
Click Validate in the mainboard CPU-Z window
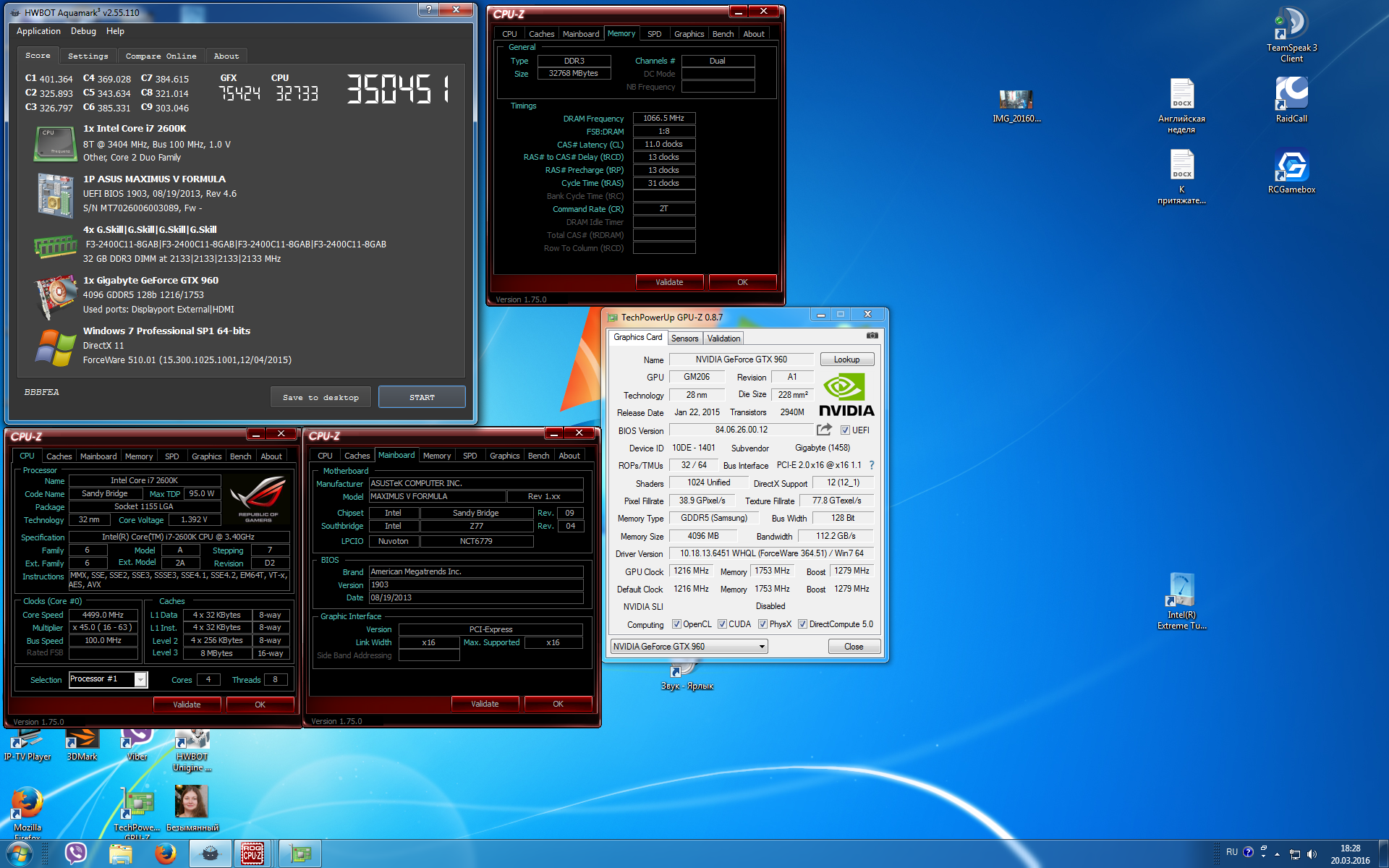coord(485,704)
